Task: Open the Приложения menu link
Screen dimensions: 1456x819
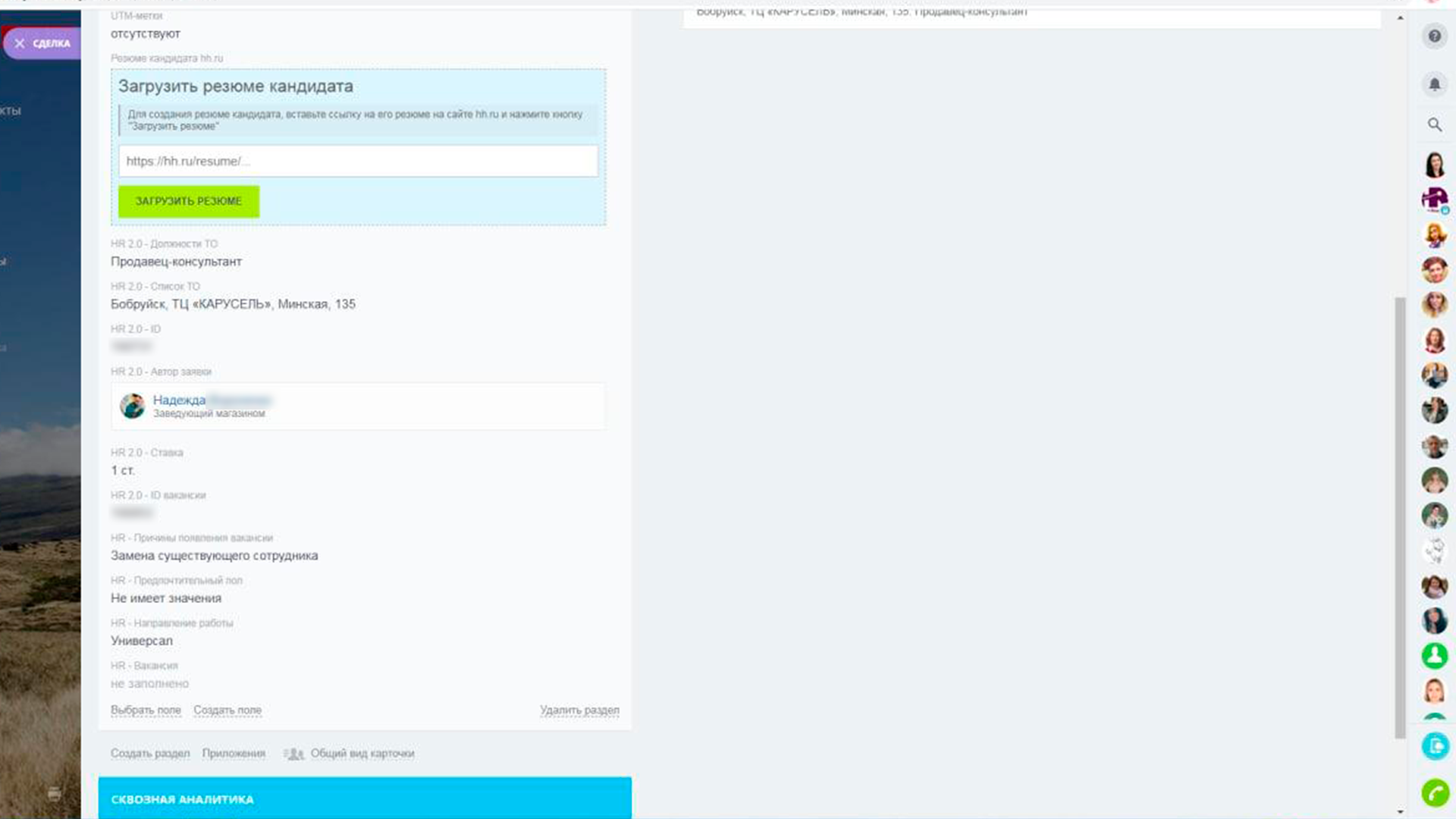Action: [234, 754]
